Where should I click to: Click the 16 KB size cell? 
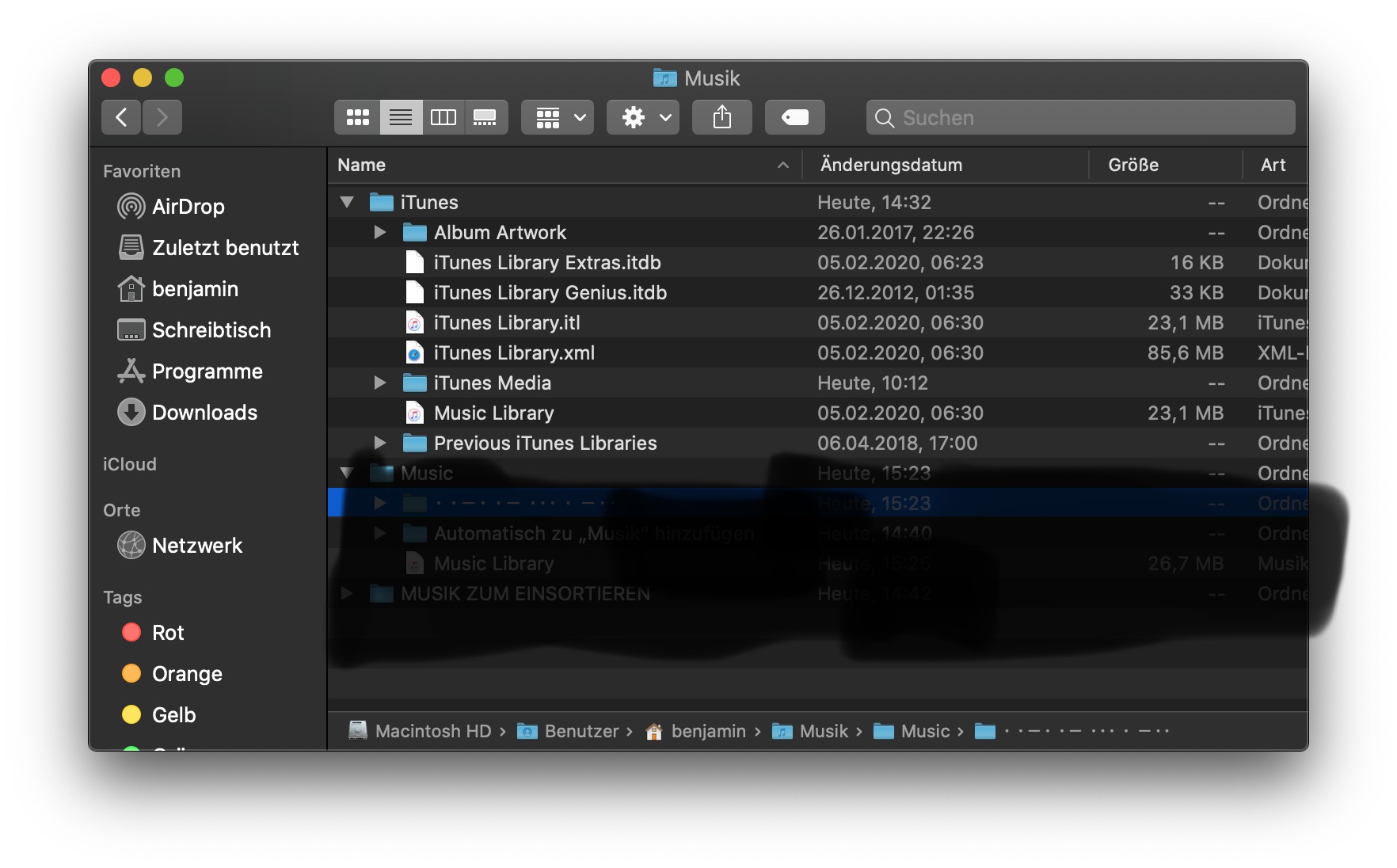point(1197,263)
